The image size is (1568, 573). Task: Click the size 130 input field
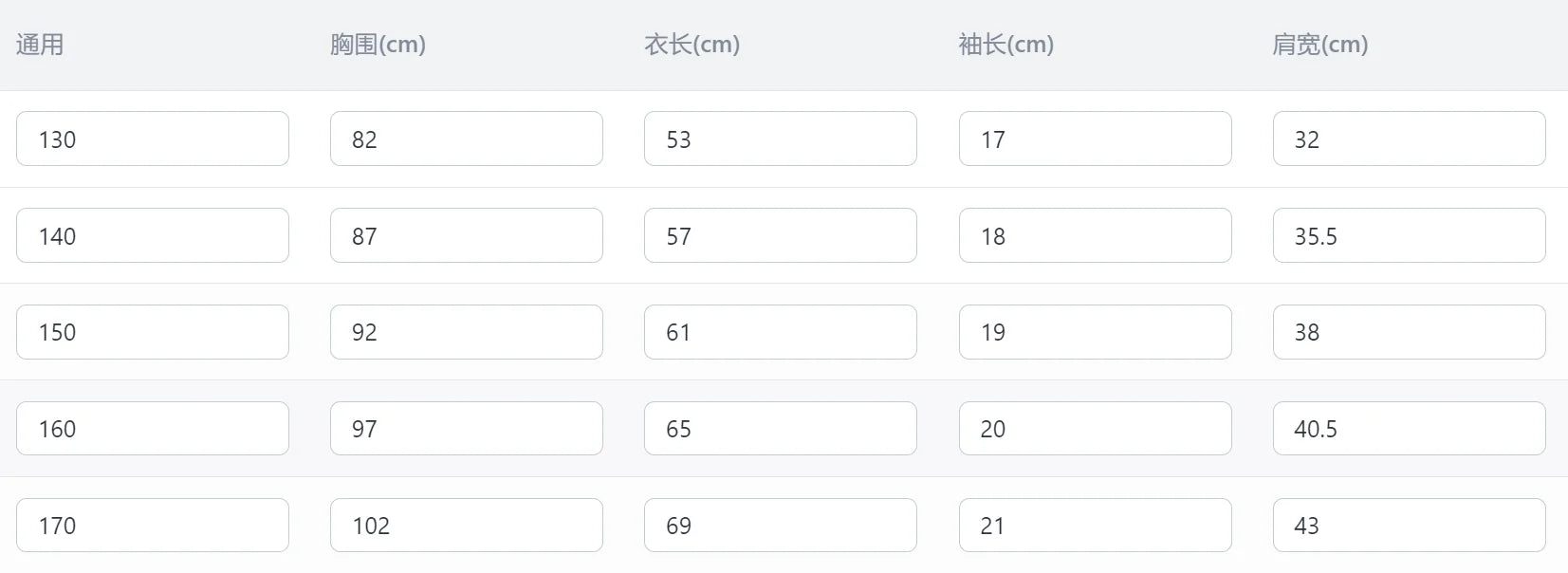point(152,139)
